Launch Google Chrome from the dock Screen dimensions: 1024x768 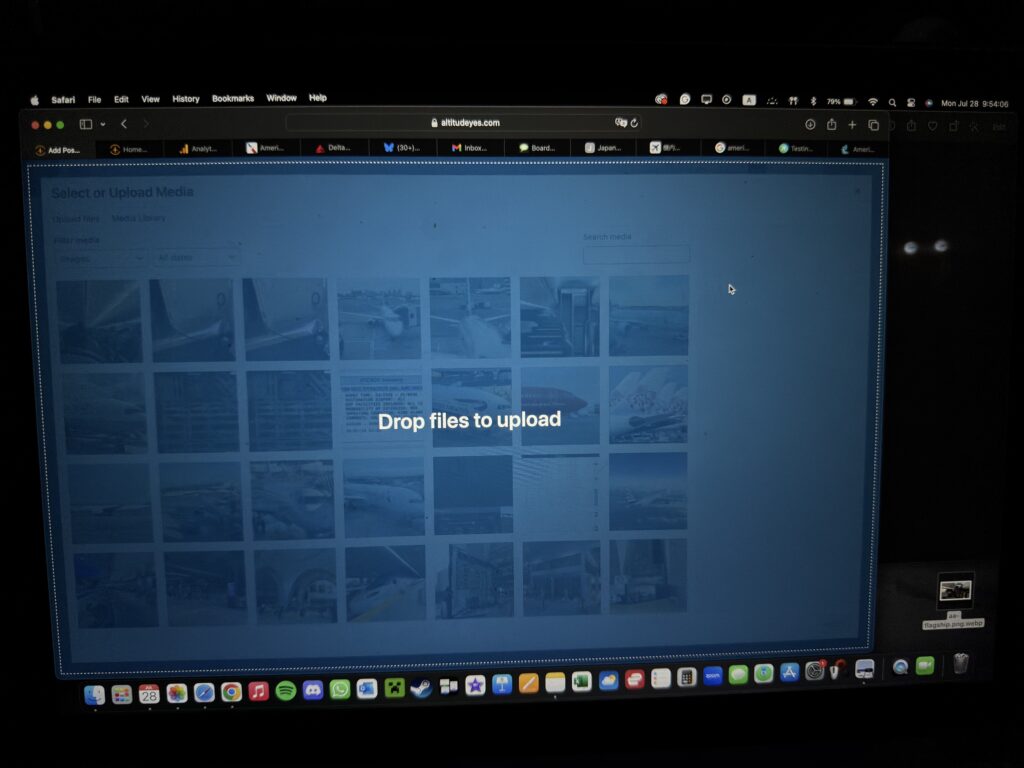pos(231,692)
